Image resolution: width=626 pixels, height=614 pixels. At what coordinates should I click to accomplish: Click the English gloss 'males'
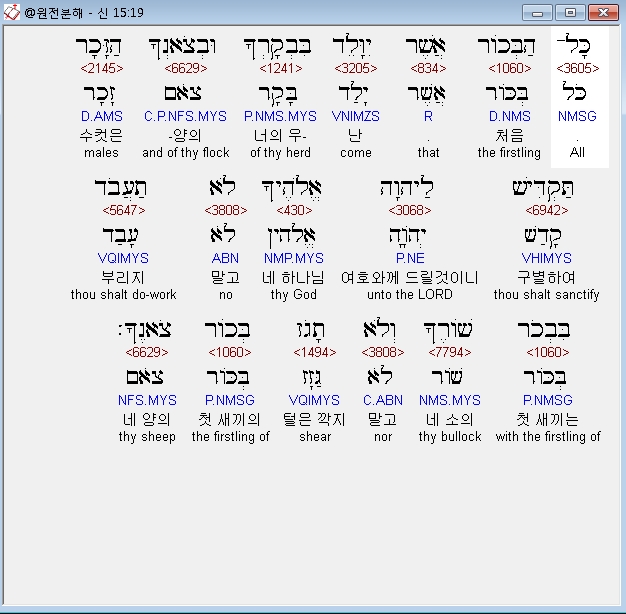101,153
